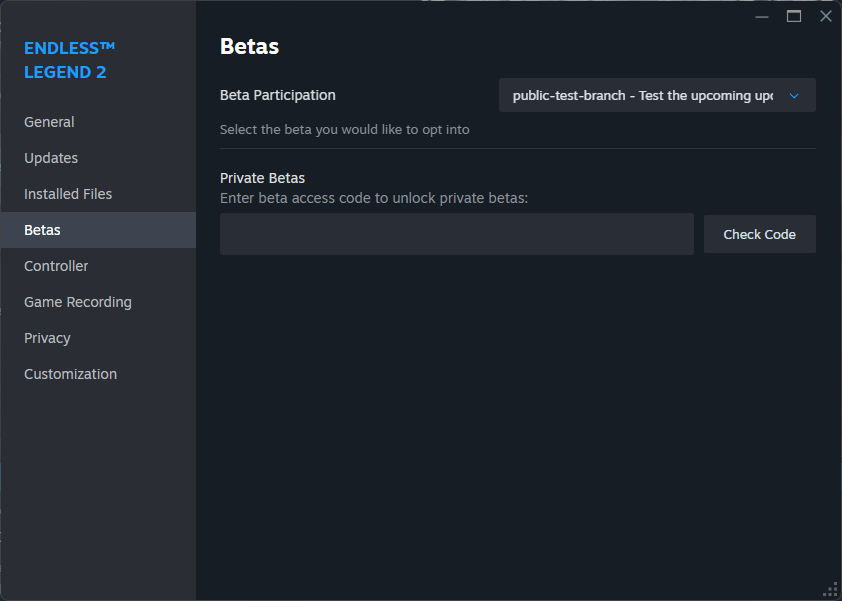Maximize the properties window

[794, 16]
